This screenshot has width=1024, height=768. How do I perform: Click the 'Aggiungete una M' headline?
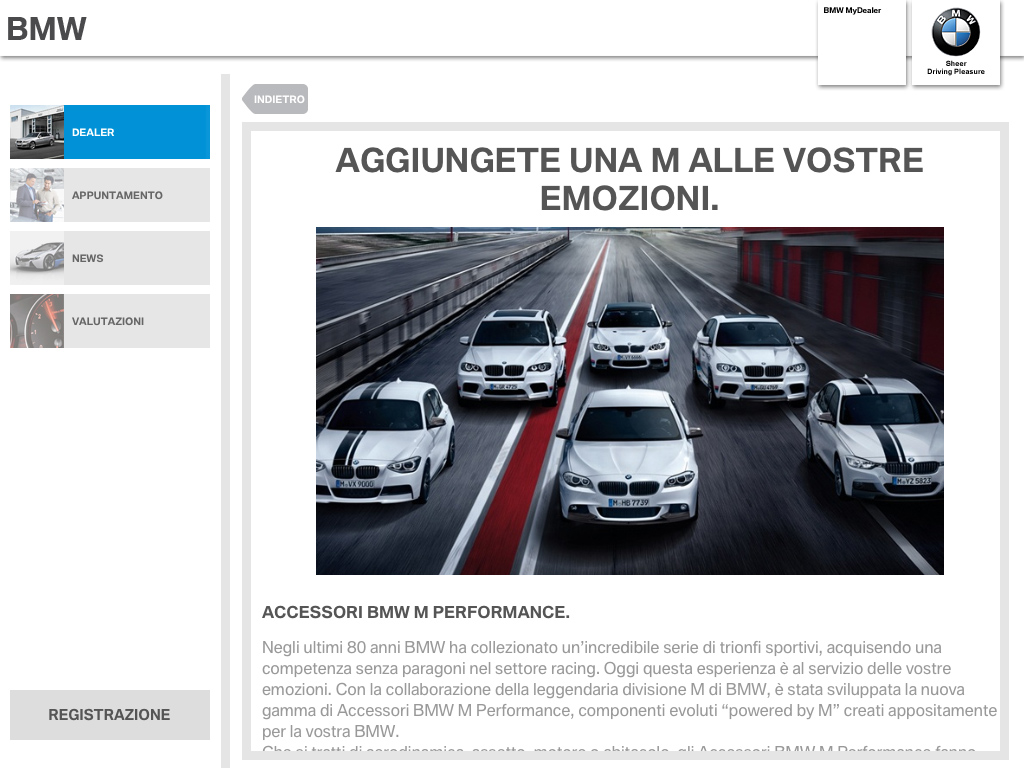pos(629,179)
